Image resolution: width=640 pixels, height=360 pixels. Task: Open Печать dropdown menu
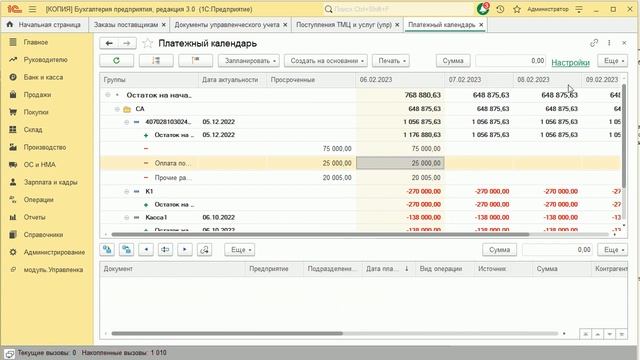tap(391, 60)
